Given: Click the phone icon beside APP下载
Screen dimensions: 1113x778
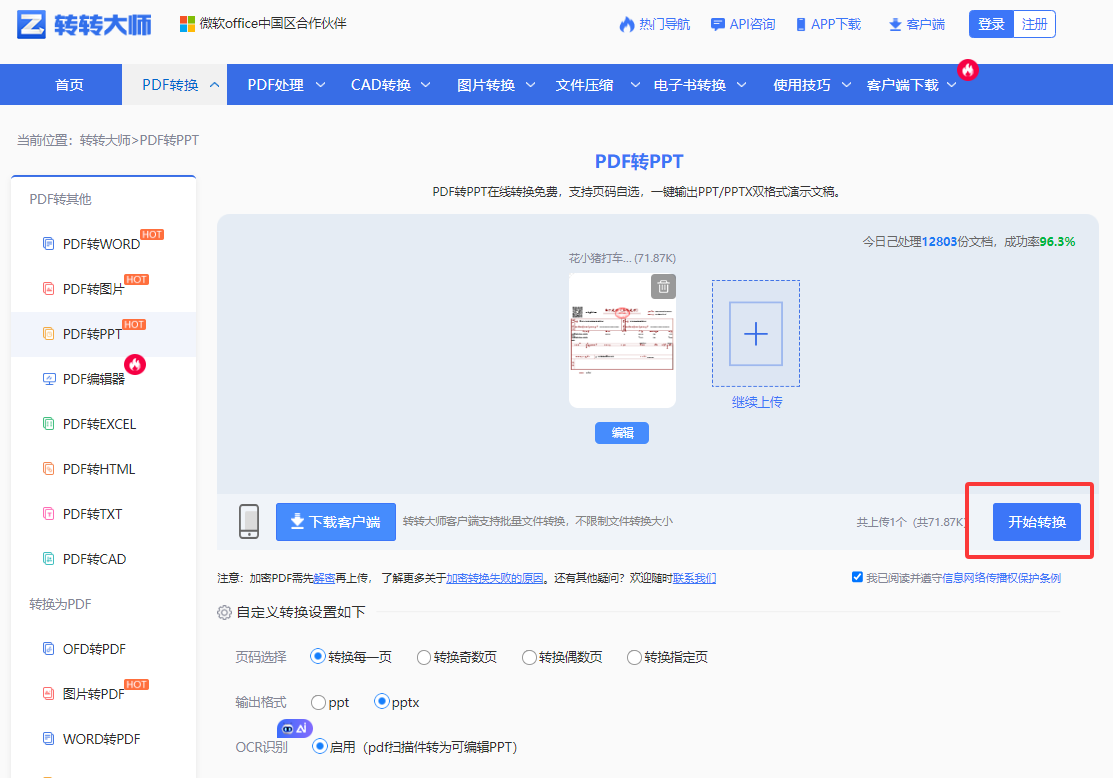Looking at the screenshot, I should pos(801,24).
